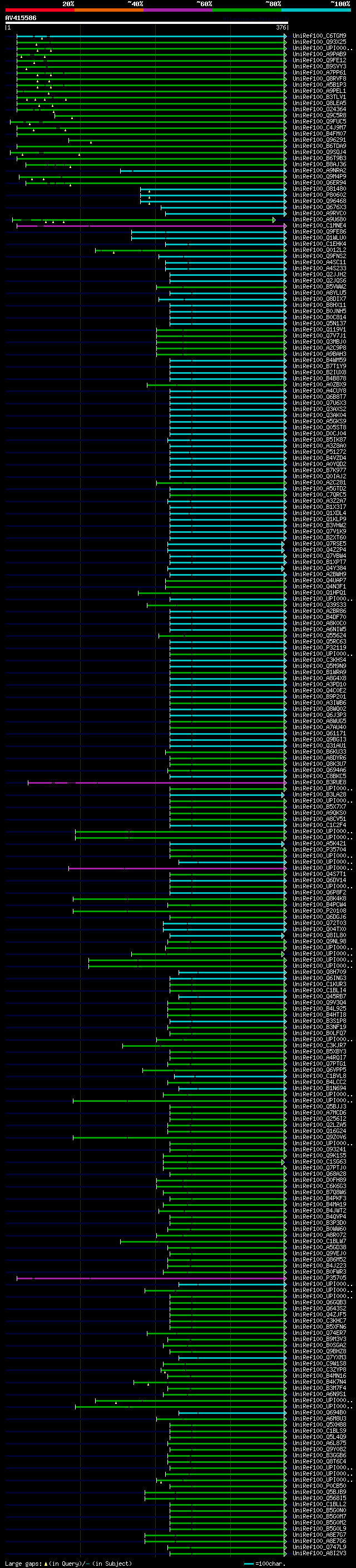This screenshot has height=1568, width=356.
Task: Click the cyan alignment bar for UniRef100_Q6ING3
Action: 228,978
